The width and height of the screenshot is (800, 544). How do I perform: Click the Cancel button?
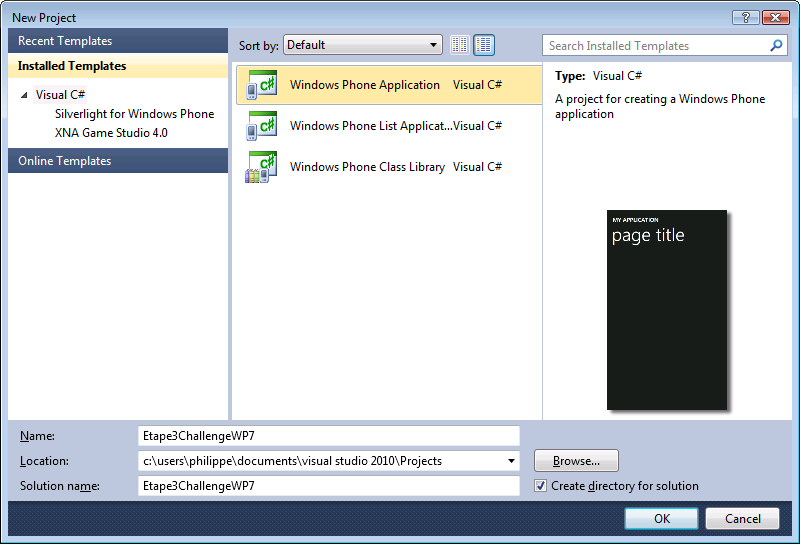click(x=742, y=519)
